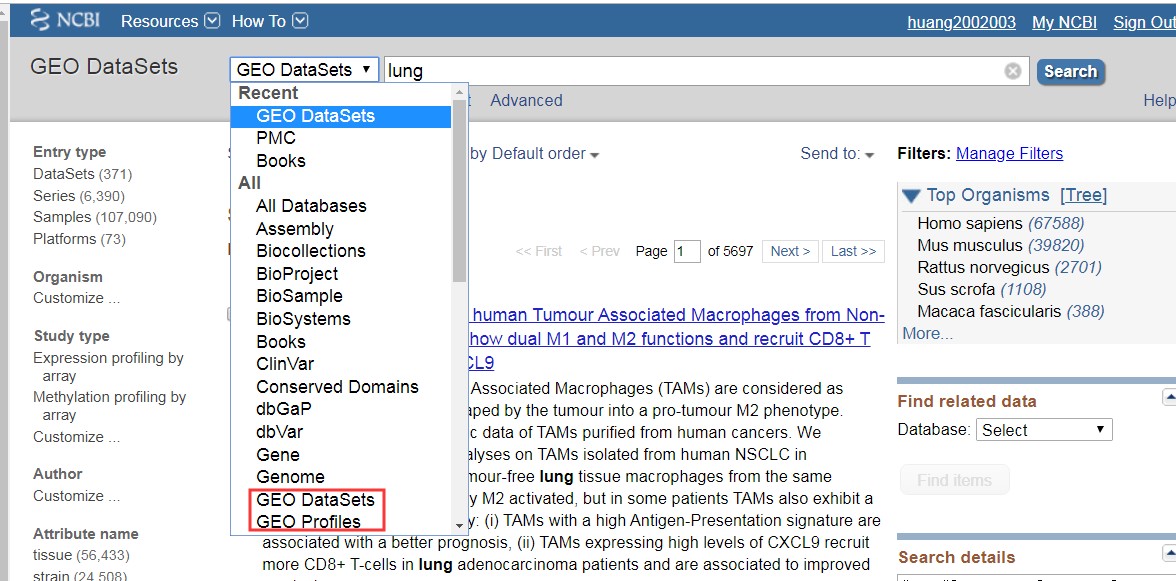This screenshot has width=1176, height=581.
Task: Open Advanced search
Action: [526, 100]
